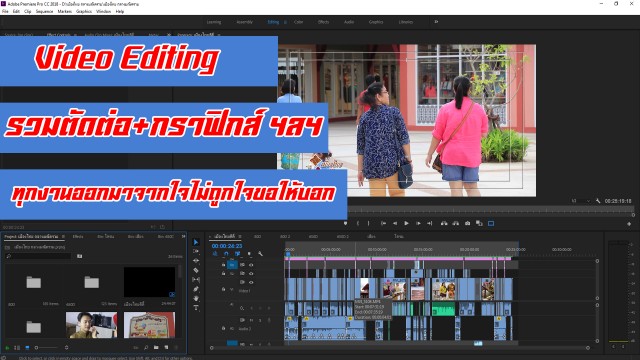Show workspace overflow chevrons
This screenshot has height=360, width=640.
[436, 22]
